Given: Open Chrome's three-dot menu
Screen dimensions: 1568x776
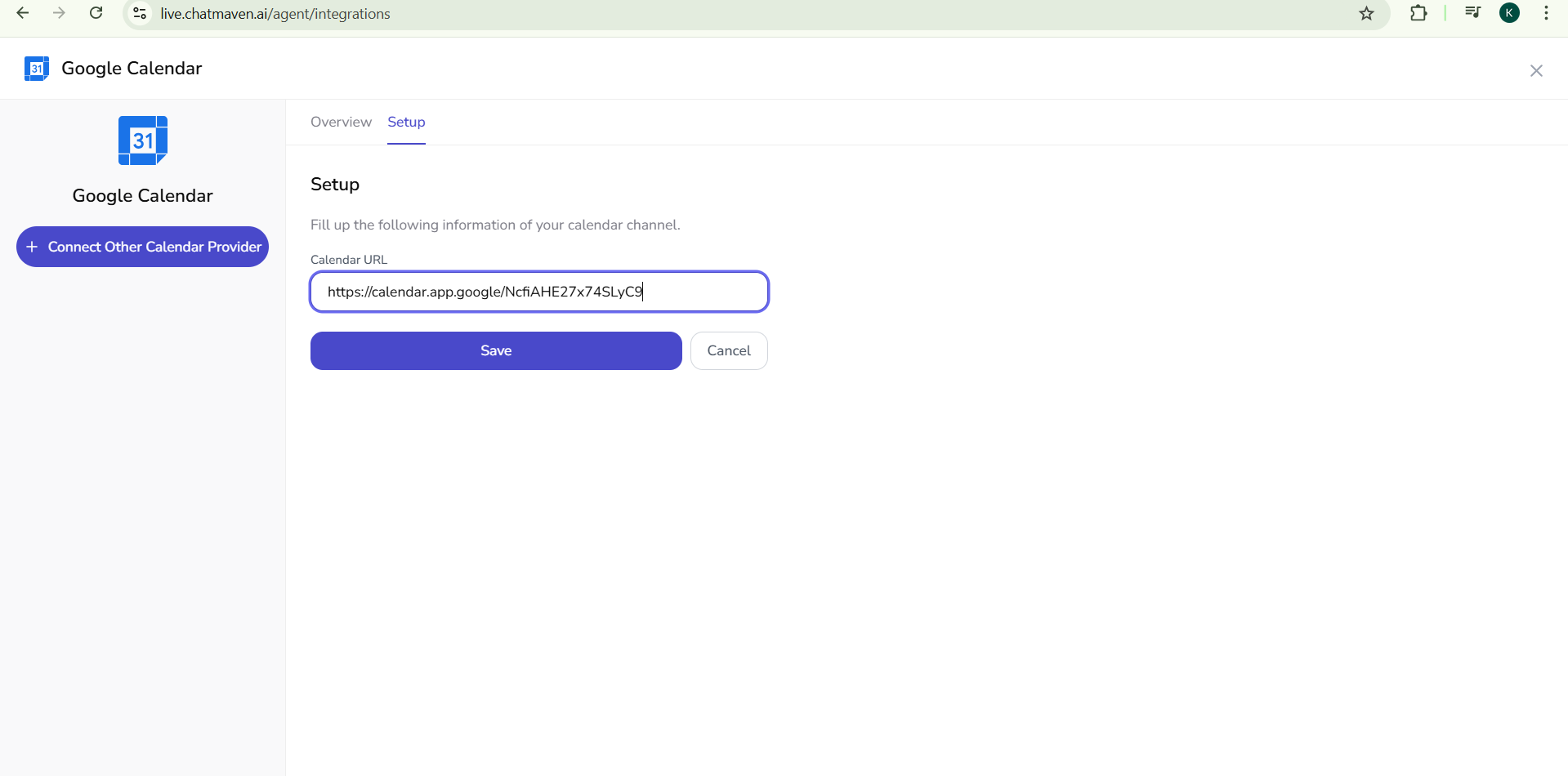Looking at the screenshot, I should coord(1546,13).
